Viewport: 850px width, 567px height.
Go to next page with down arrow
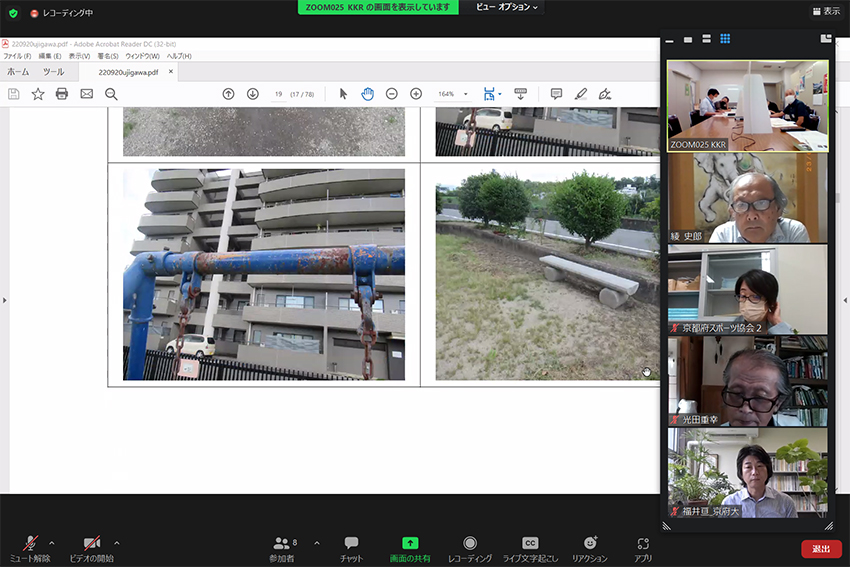pyautogui.click(x=253, y=94)
